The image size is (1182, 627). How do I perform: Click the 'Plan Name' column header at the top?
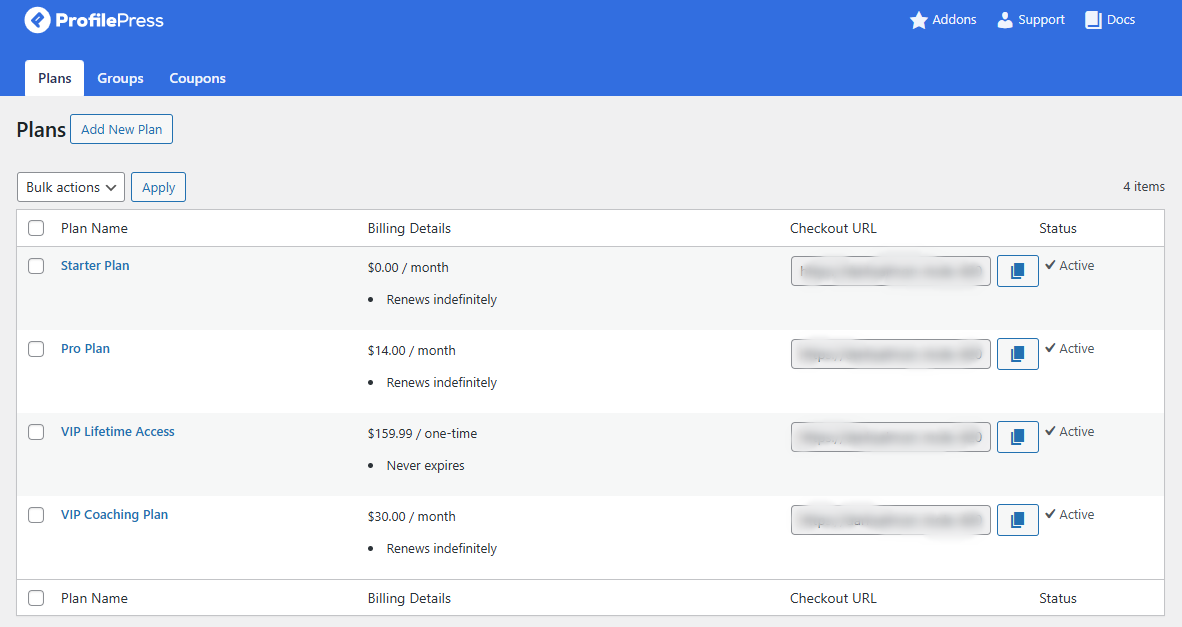pyautogui.click(x=94, y=228)
